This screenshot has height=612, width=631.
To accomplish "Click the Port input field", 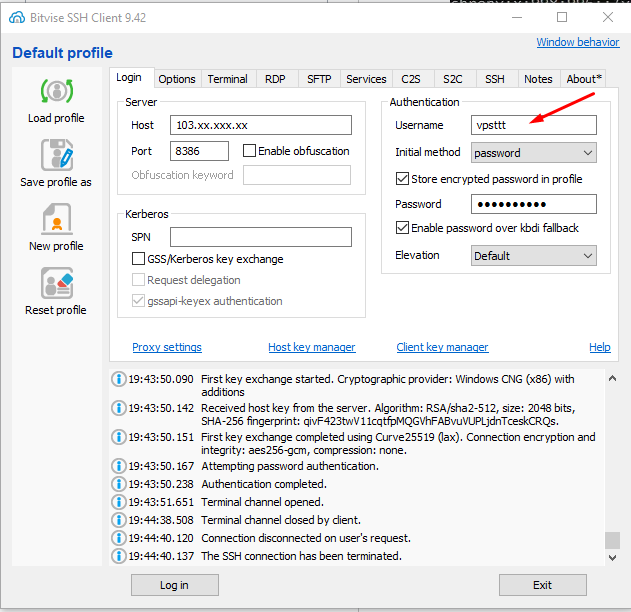I will pyautogui.click(x=199, y=151).
